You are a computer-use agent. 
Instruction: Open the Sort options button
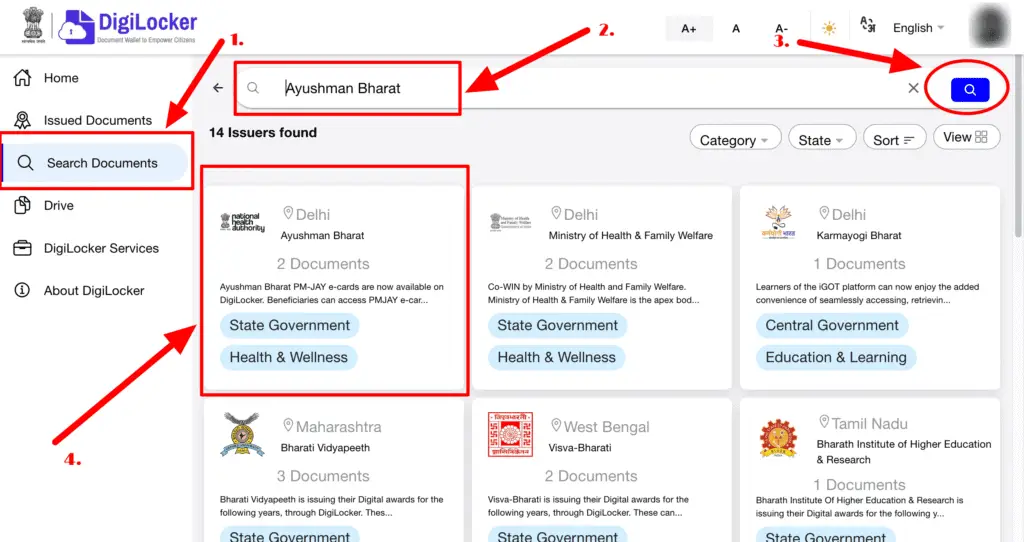(x=893, y=140)
